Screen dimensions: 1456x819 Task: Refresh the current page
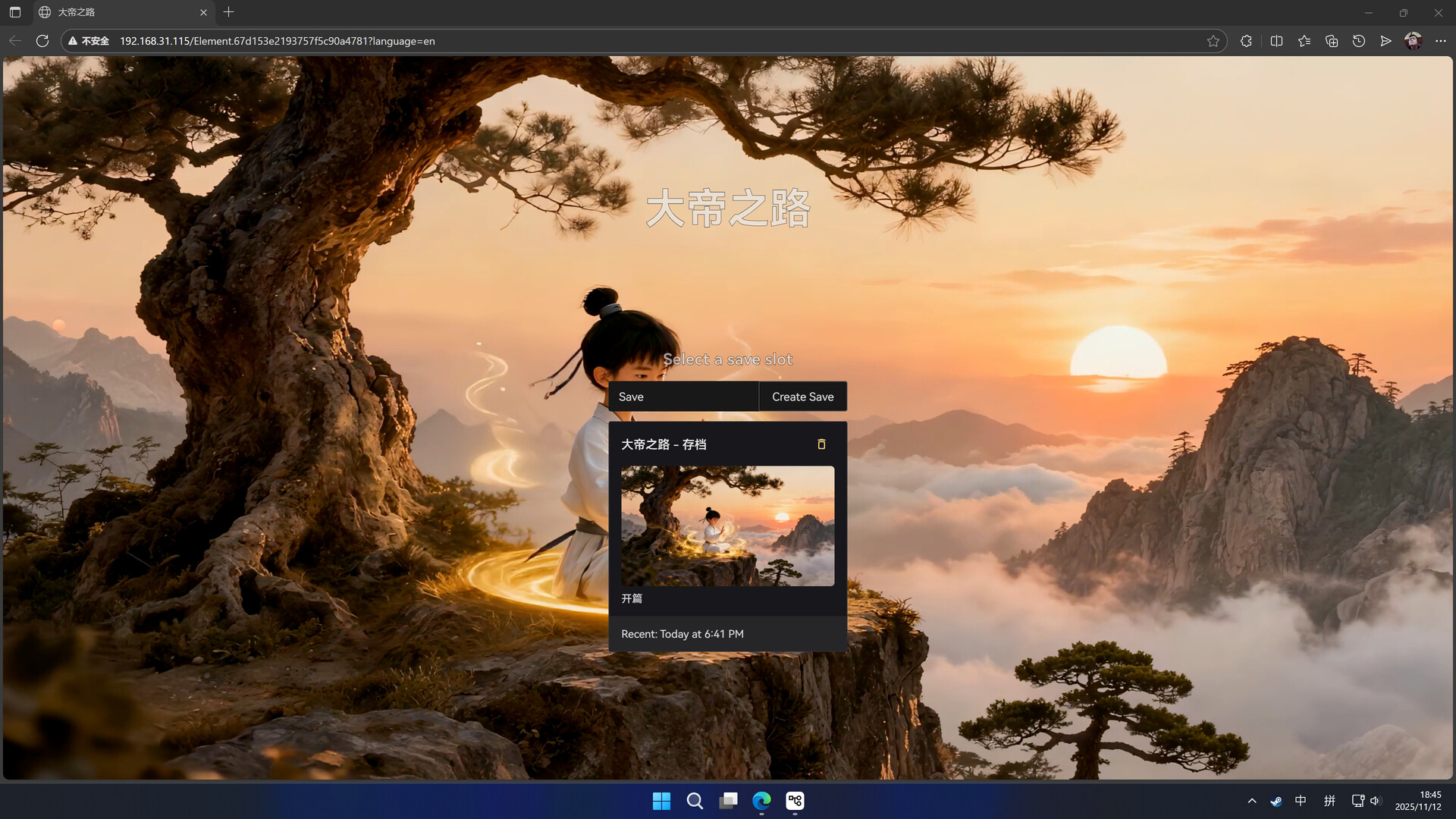coord(42,41)
